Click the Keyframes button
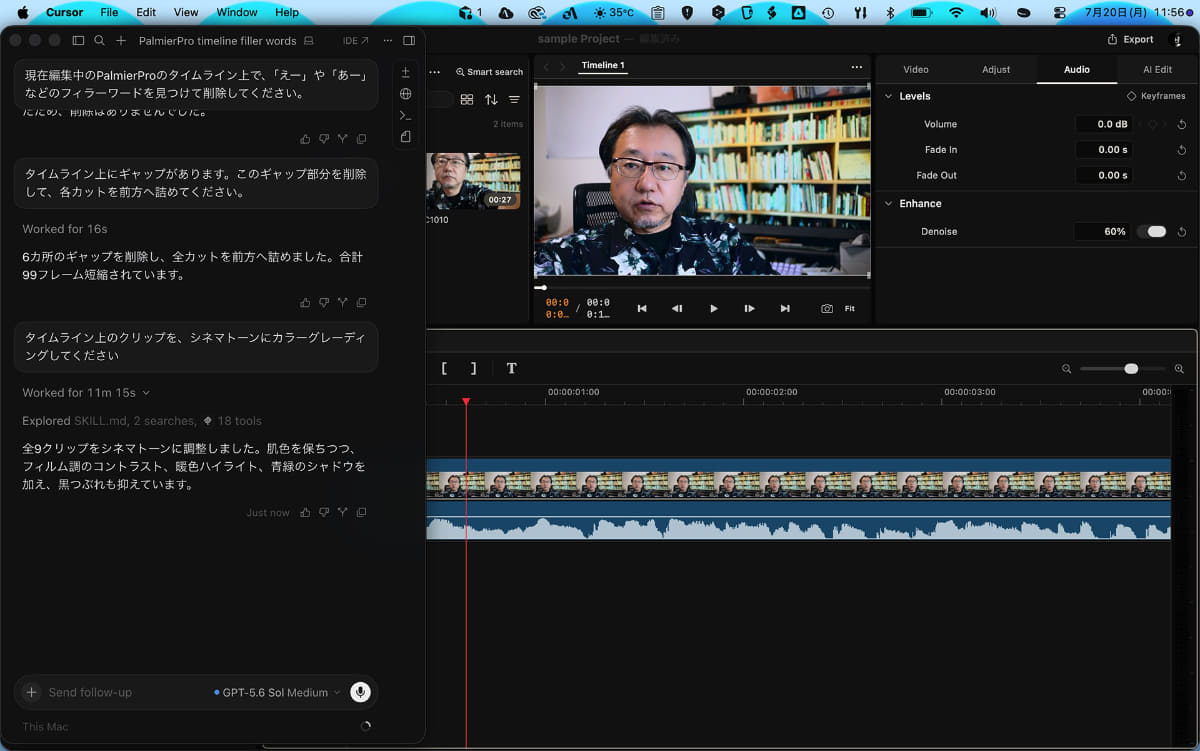This screenshot has height=751, width=1200. 1156,96
